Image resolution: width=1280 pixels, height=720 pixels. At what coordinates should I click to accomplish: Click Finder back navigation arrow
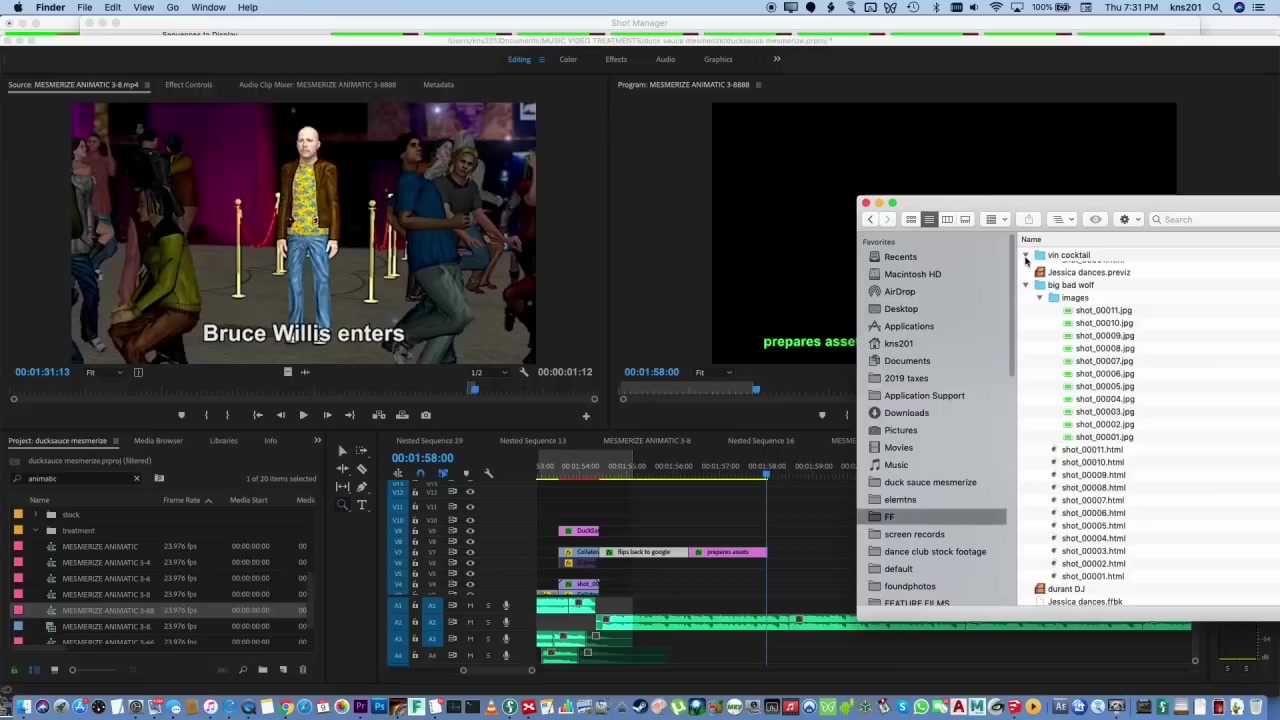tap(870, 220)
